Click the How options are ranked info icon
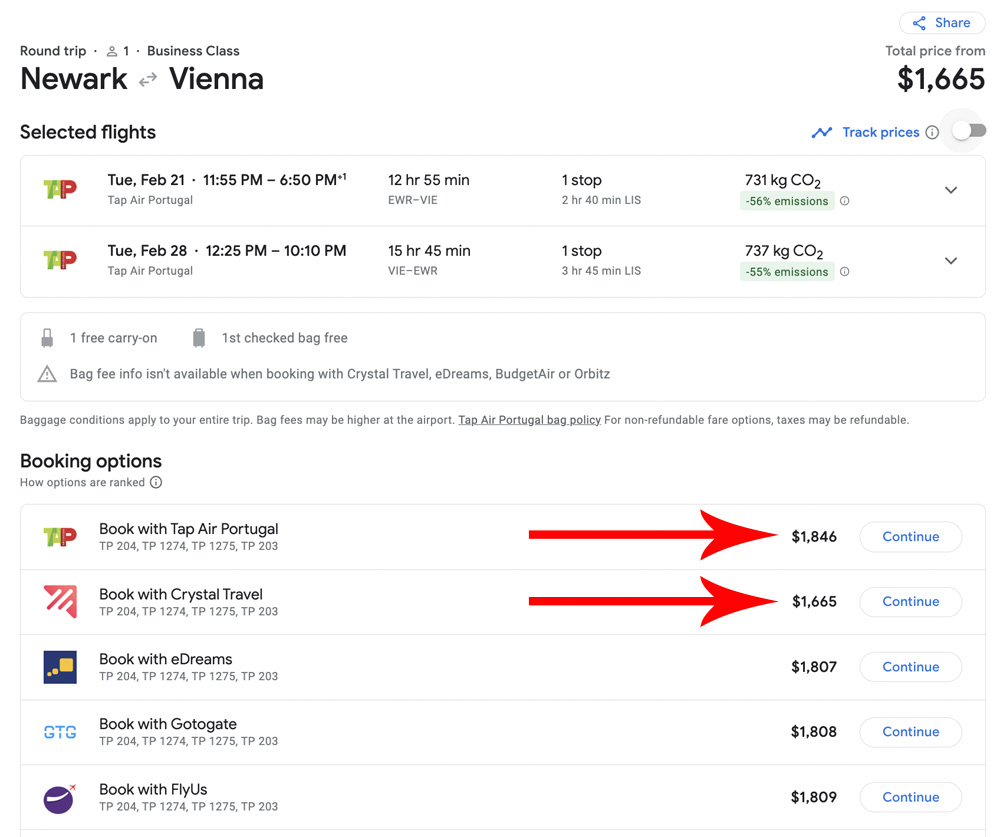The image size is (1000, 837). pyautogui.click(x=156, y=482)
